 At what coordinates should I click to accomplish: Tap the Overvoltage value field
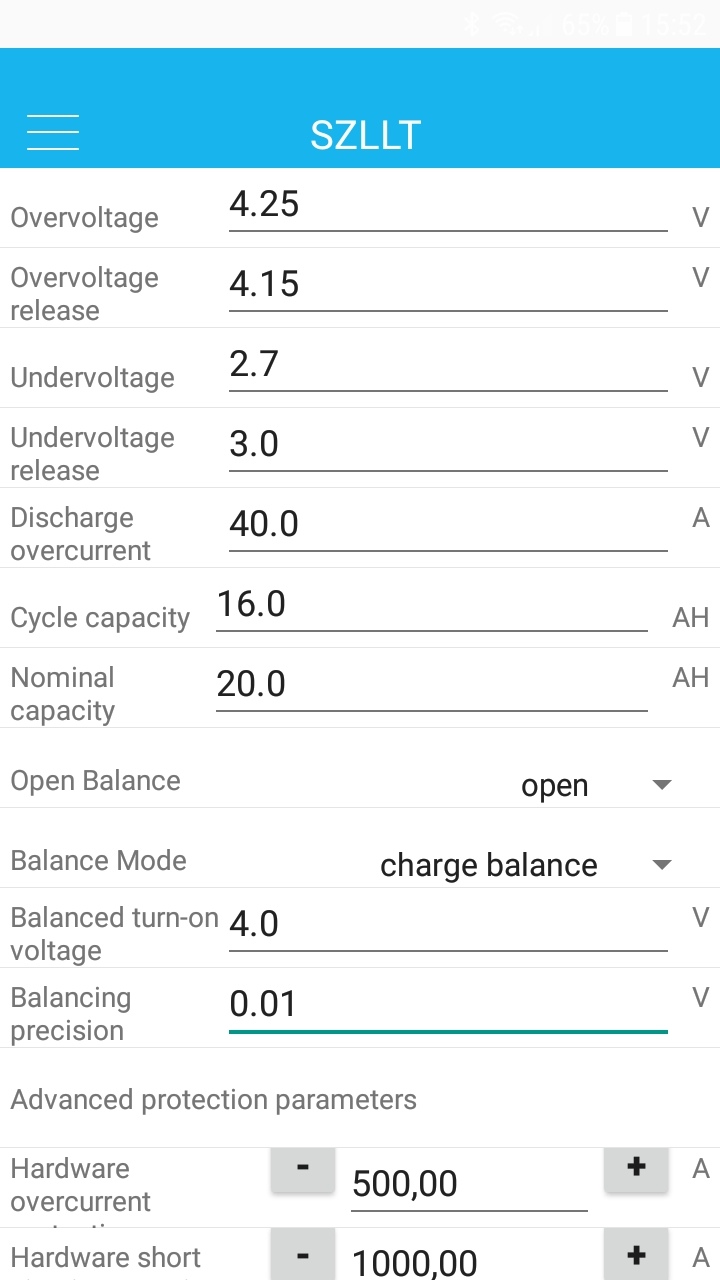(x=447, y=206)
